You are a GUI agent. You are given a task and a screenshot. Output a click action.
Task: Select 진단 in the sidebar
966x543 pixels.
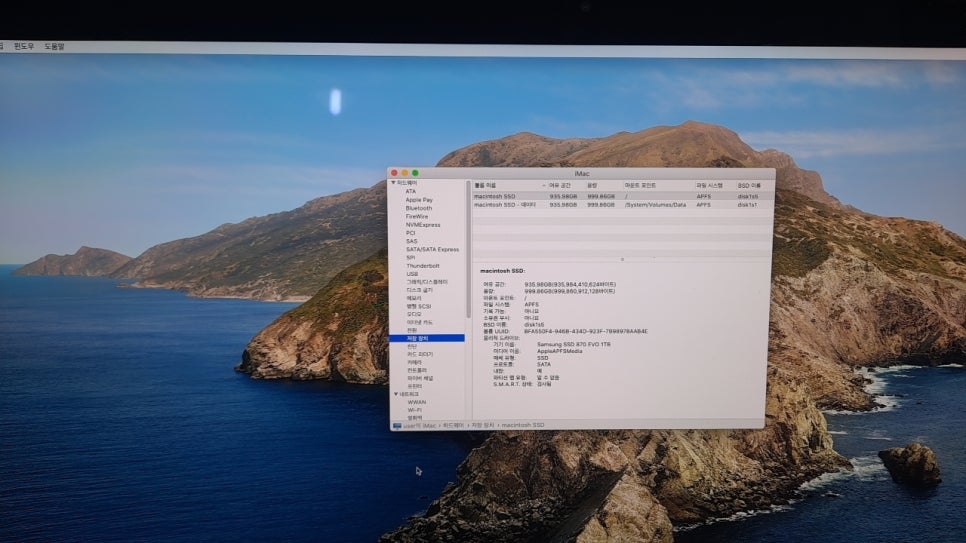412,346
